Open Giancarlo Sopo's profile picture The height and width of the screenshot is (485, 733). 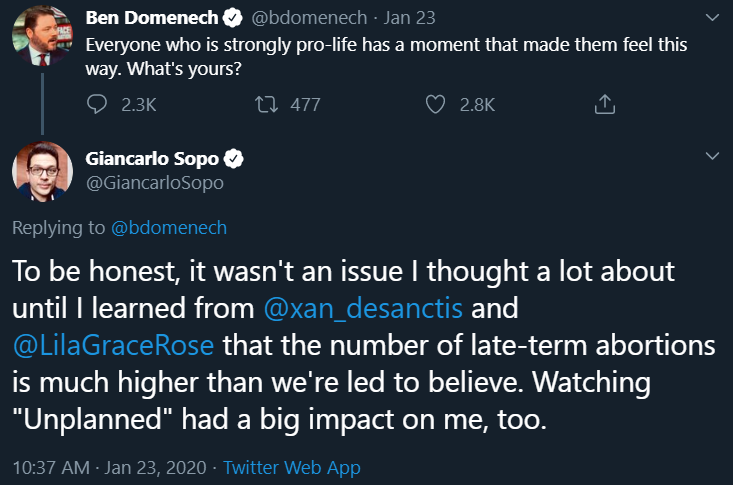pos(41,171)
